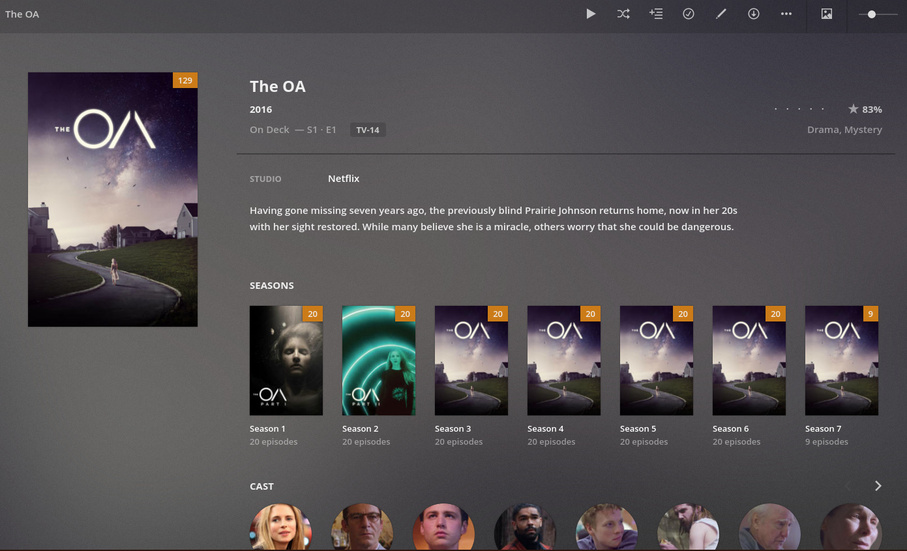The height and width of the screenshot is (551, 907).
Task: Show next cast members with right chevron
Action: coord(878,486)
